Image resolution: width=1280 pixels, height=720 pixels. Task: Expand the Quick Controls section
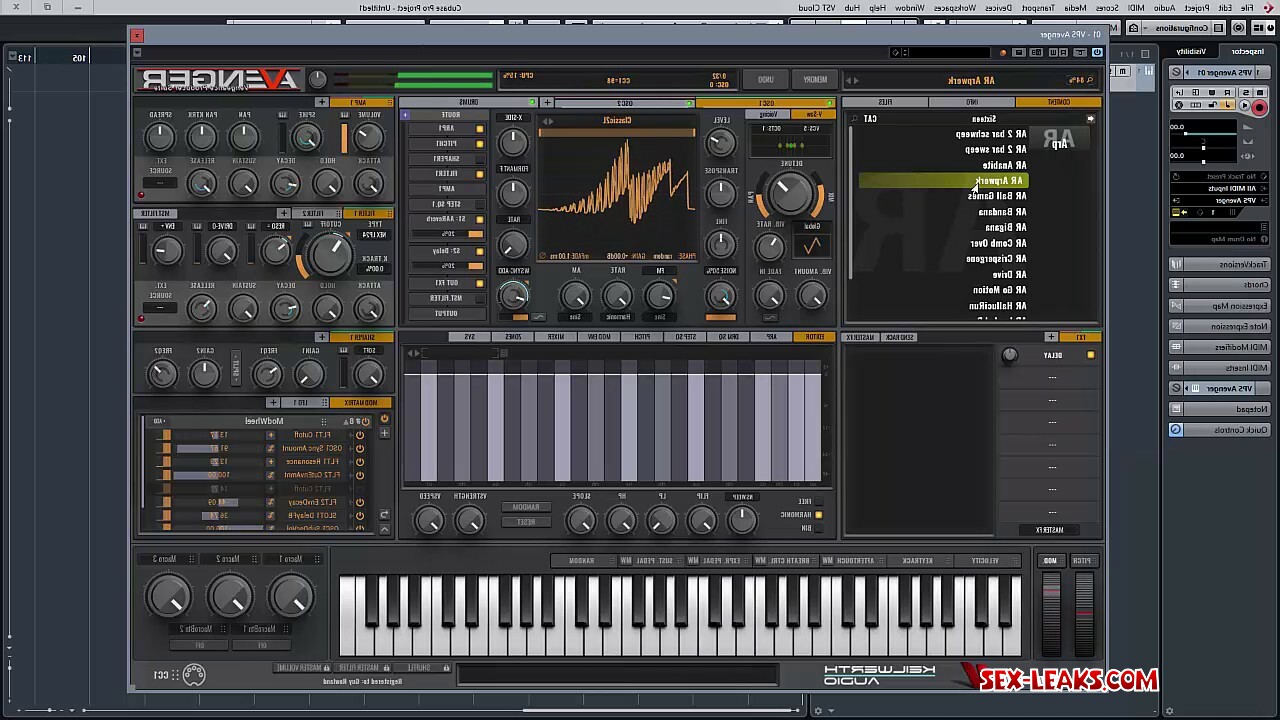(1220, 430)
